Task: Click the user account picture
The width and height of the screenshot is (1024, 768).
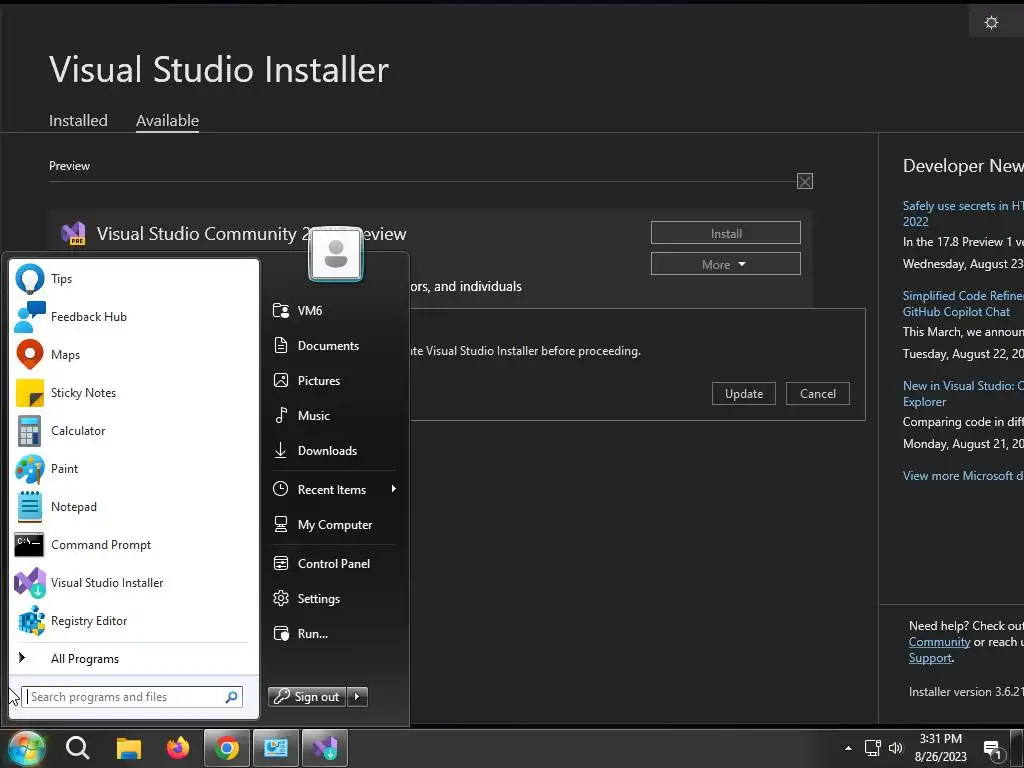Action: [336, 254]
